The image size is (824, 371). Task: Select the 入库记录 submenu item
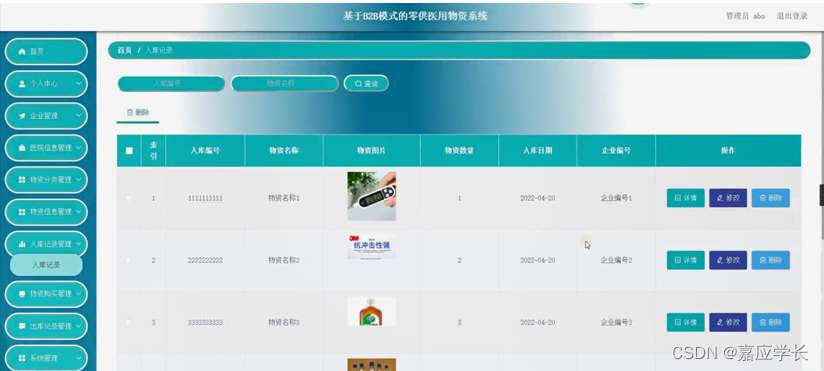coord(46,265)
